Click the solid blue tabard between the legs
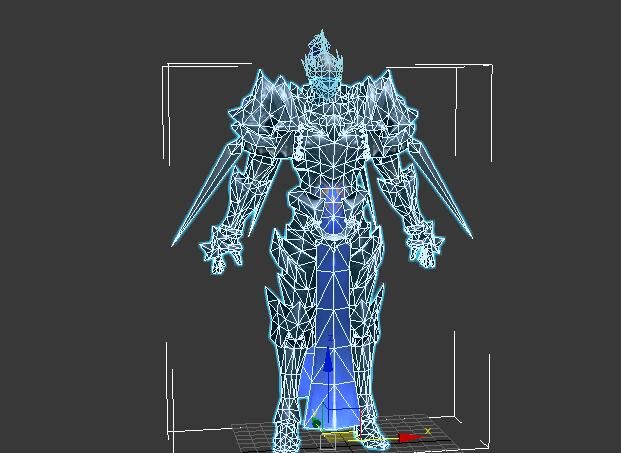The image size is (621, 453). coord(330,300)
